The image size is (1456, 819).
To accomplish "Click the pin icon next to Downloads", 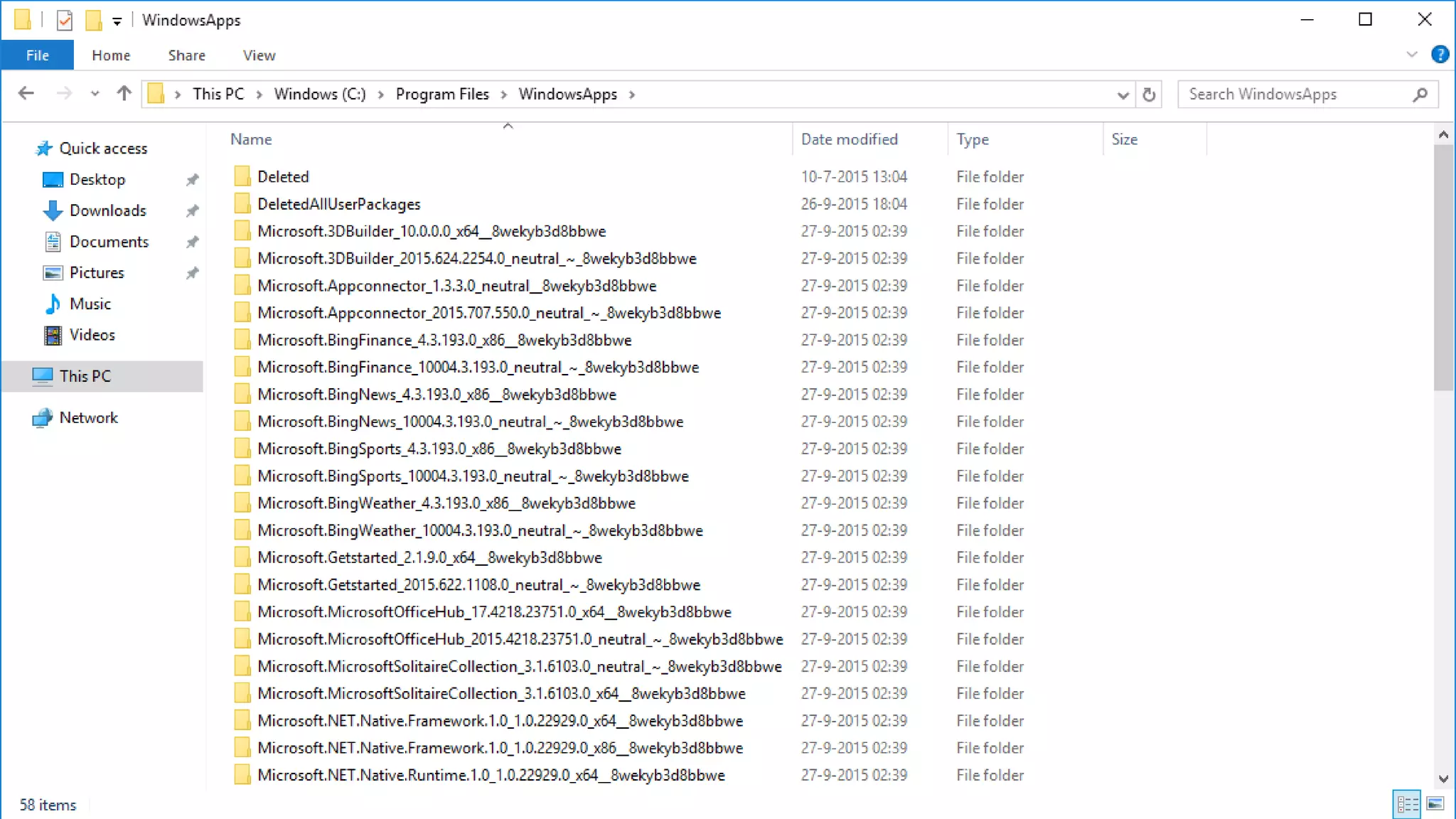I will (x=192, y=211).
